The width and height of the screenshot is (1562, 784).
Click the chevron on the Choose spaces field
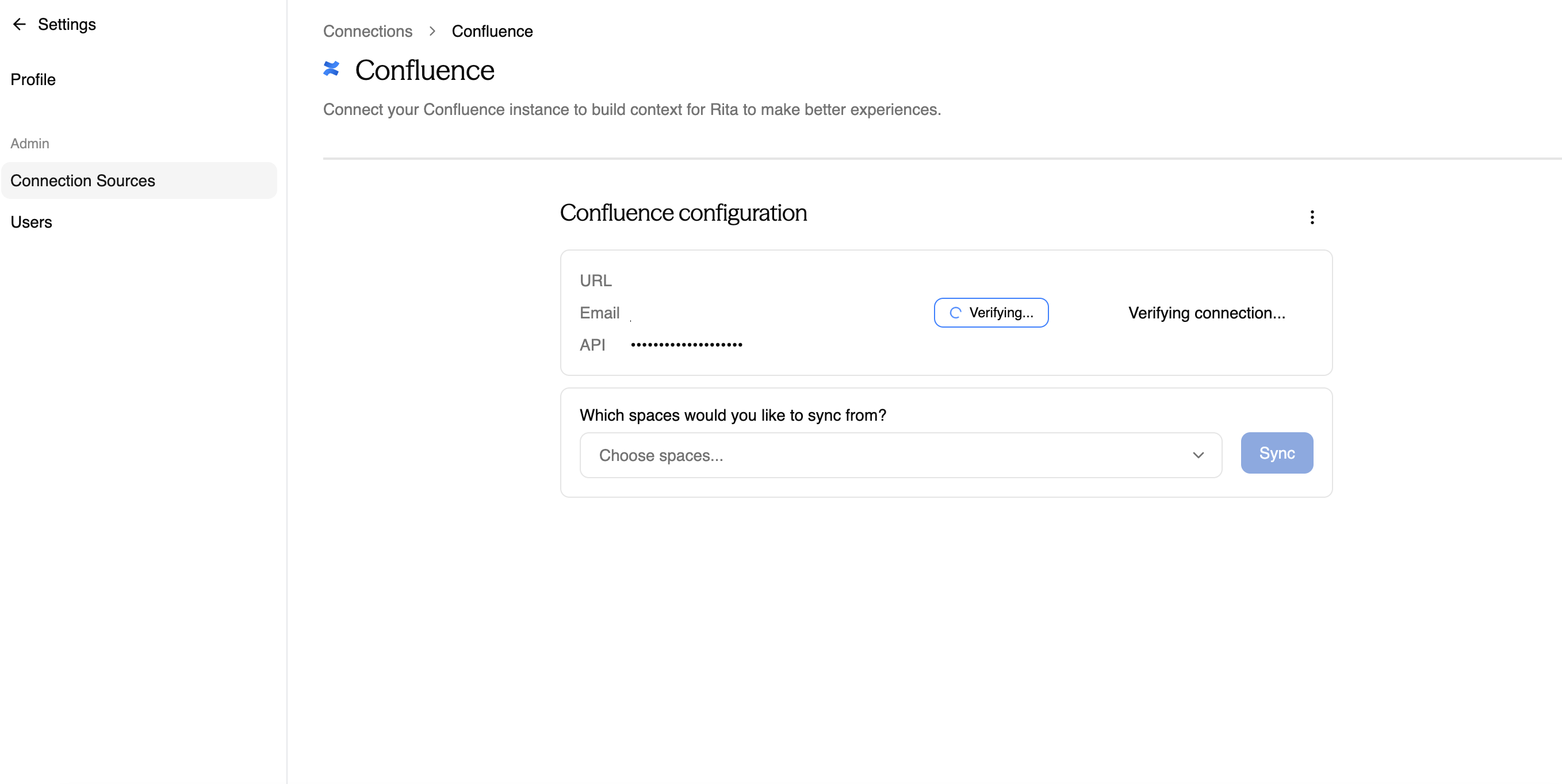[1199, 455]
